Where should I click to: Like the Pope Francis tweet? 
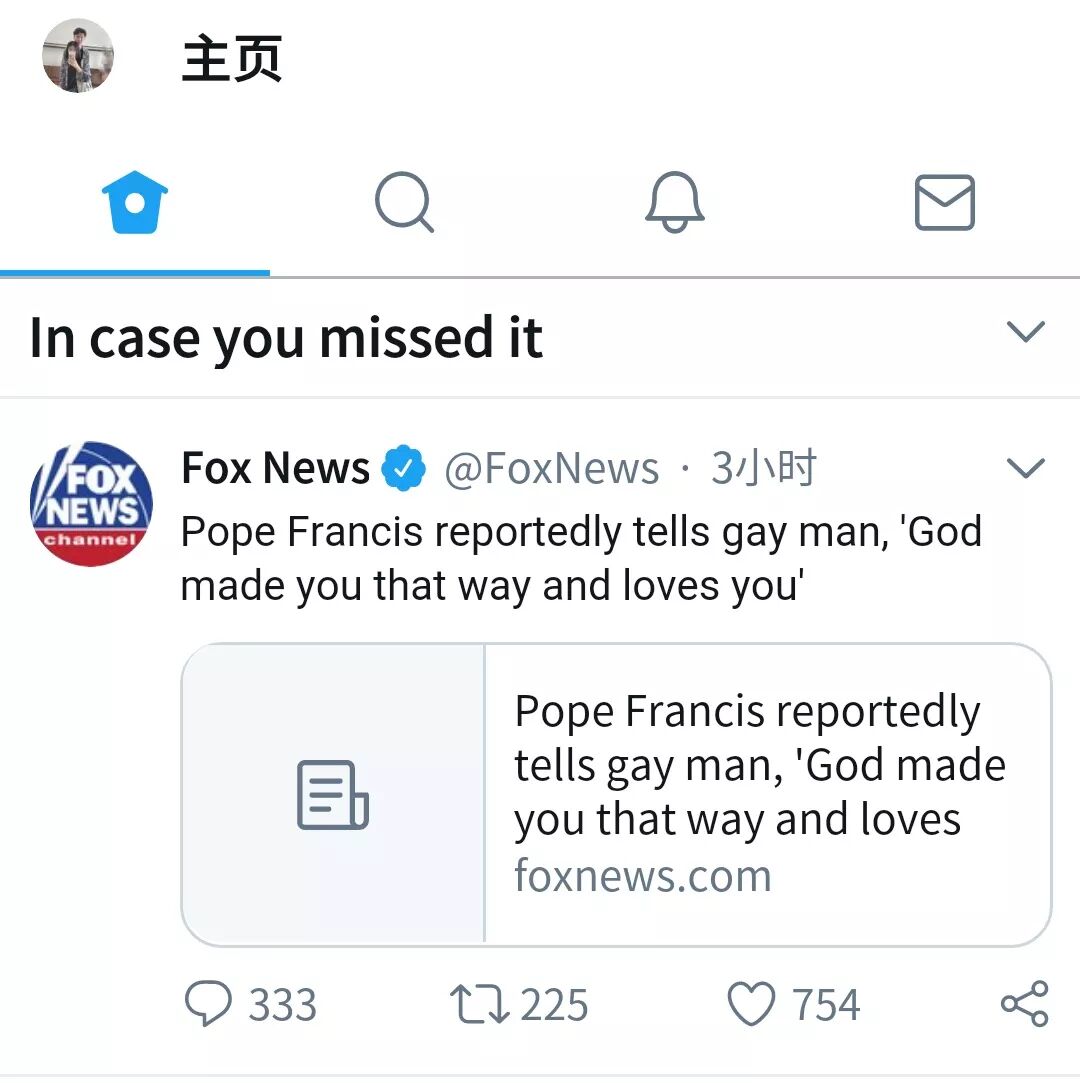[x=751, y=1004]
